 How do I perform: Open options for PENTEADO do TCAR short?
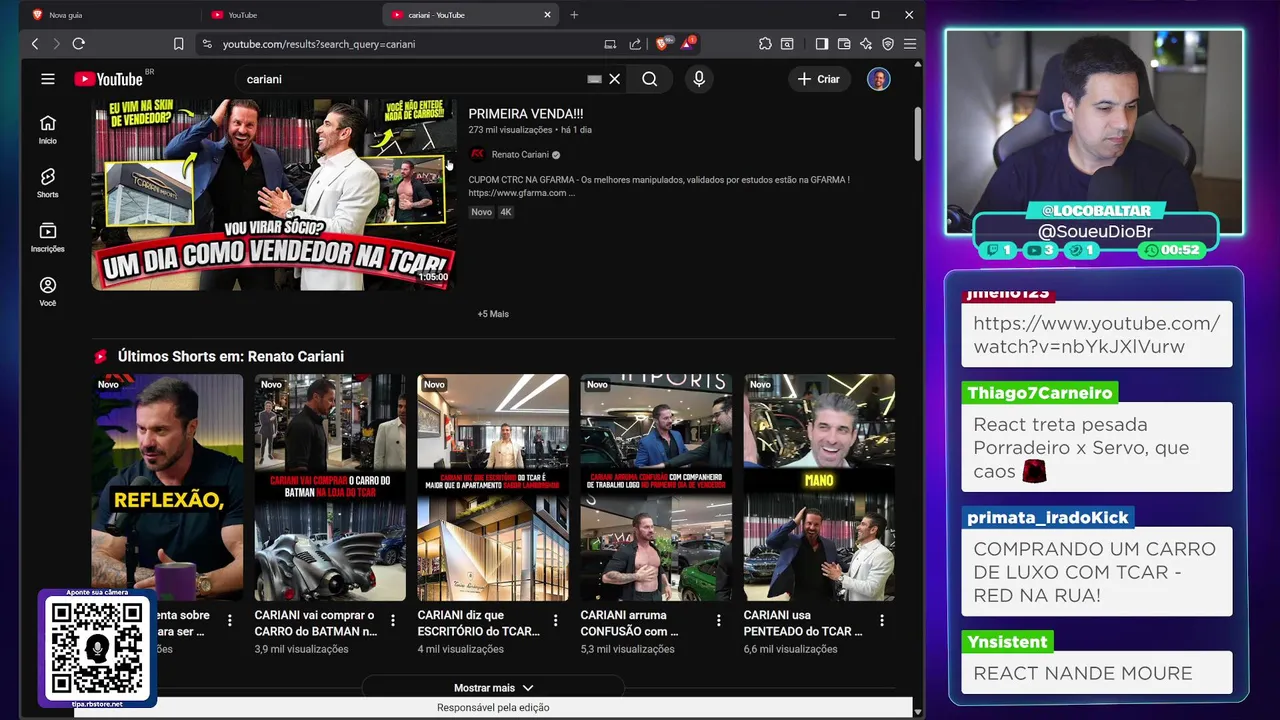point(882,620)
